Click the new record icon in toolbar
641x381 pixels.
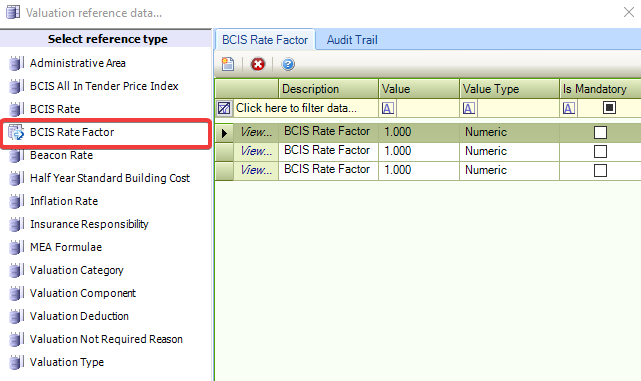pos(228,64)
